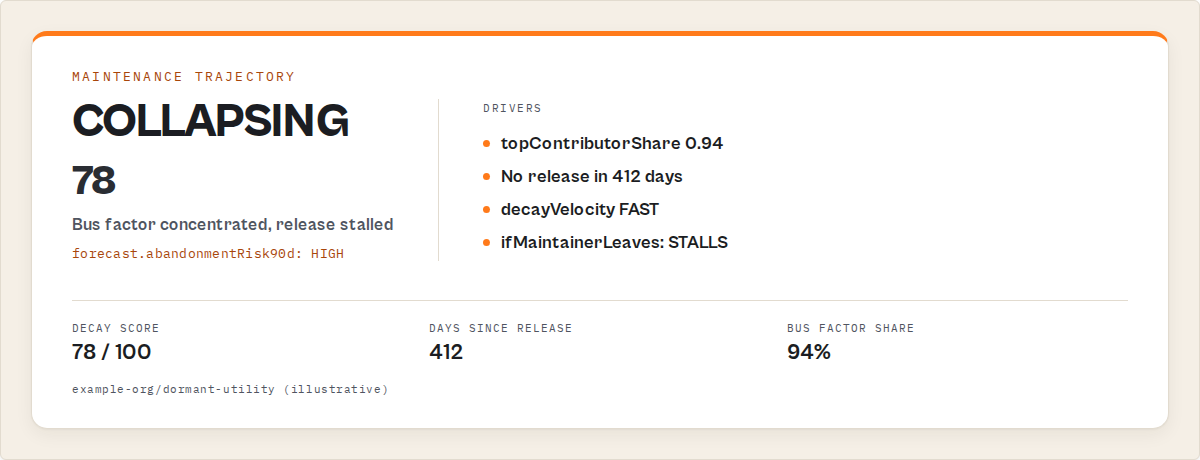Screen dimensions: 1200x460
Task: Click forecast.abandonmentRisk90d: HIGH code line
Action: (x=208, y=253)
